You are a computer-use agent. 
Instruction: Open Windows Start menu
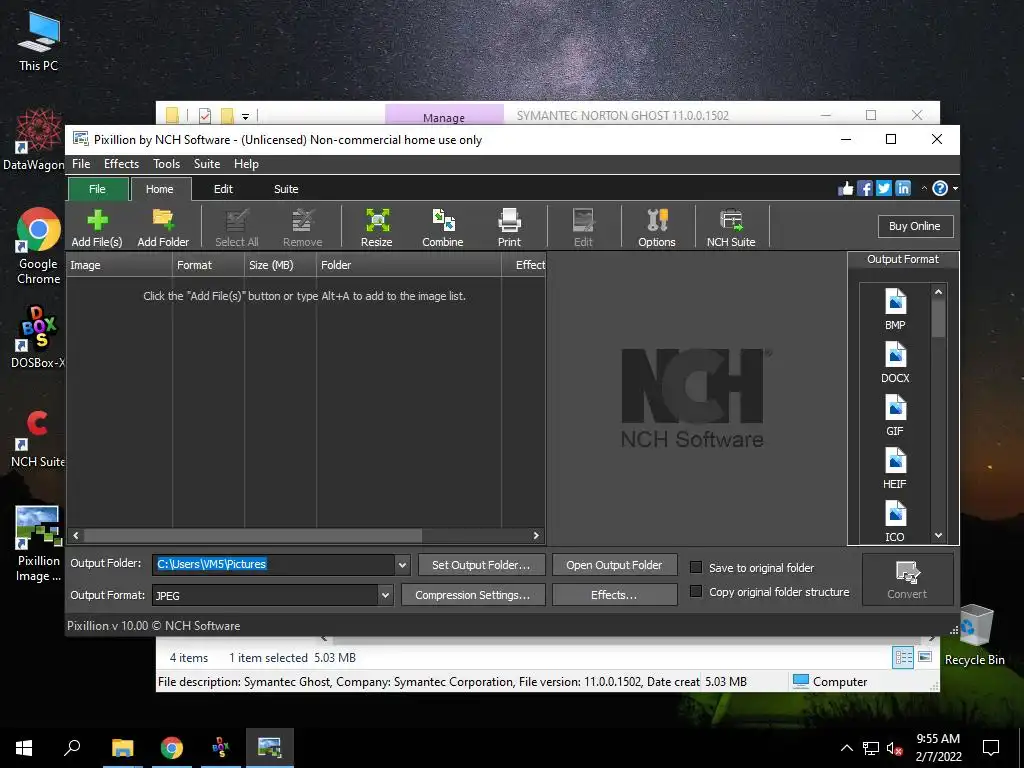[x=24, y=748]
